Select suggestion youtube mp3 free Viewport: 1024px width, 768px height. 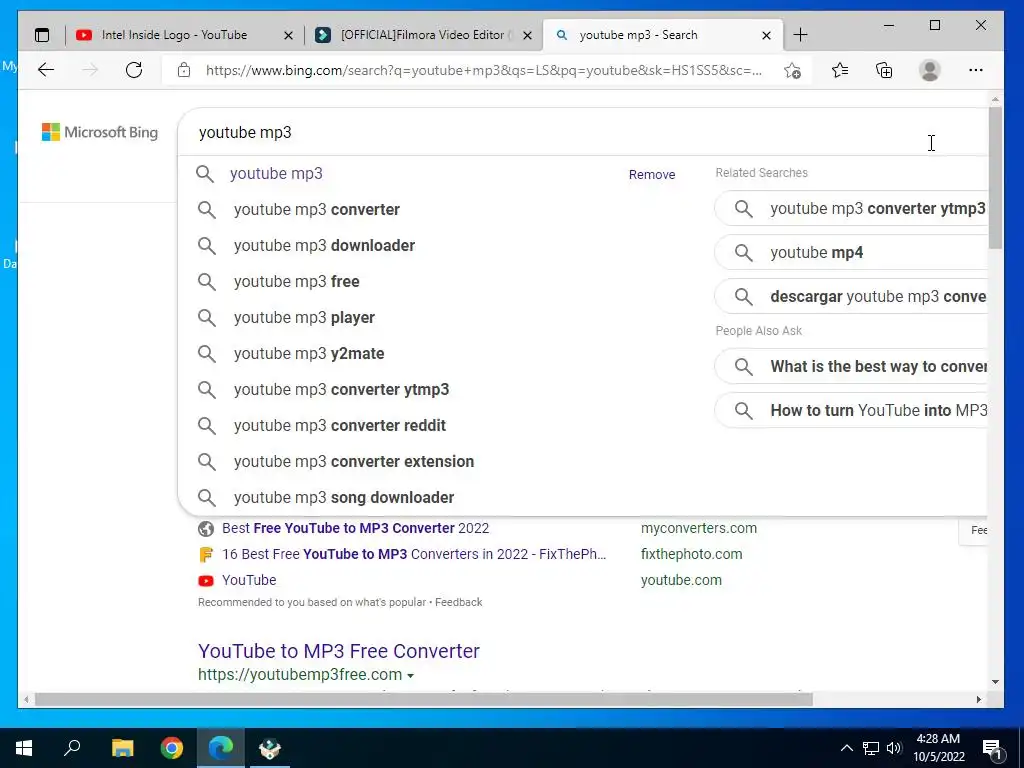(x=296, y=281)
